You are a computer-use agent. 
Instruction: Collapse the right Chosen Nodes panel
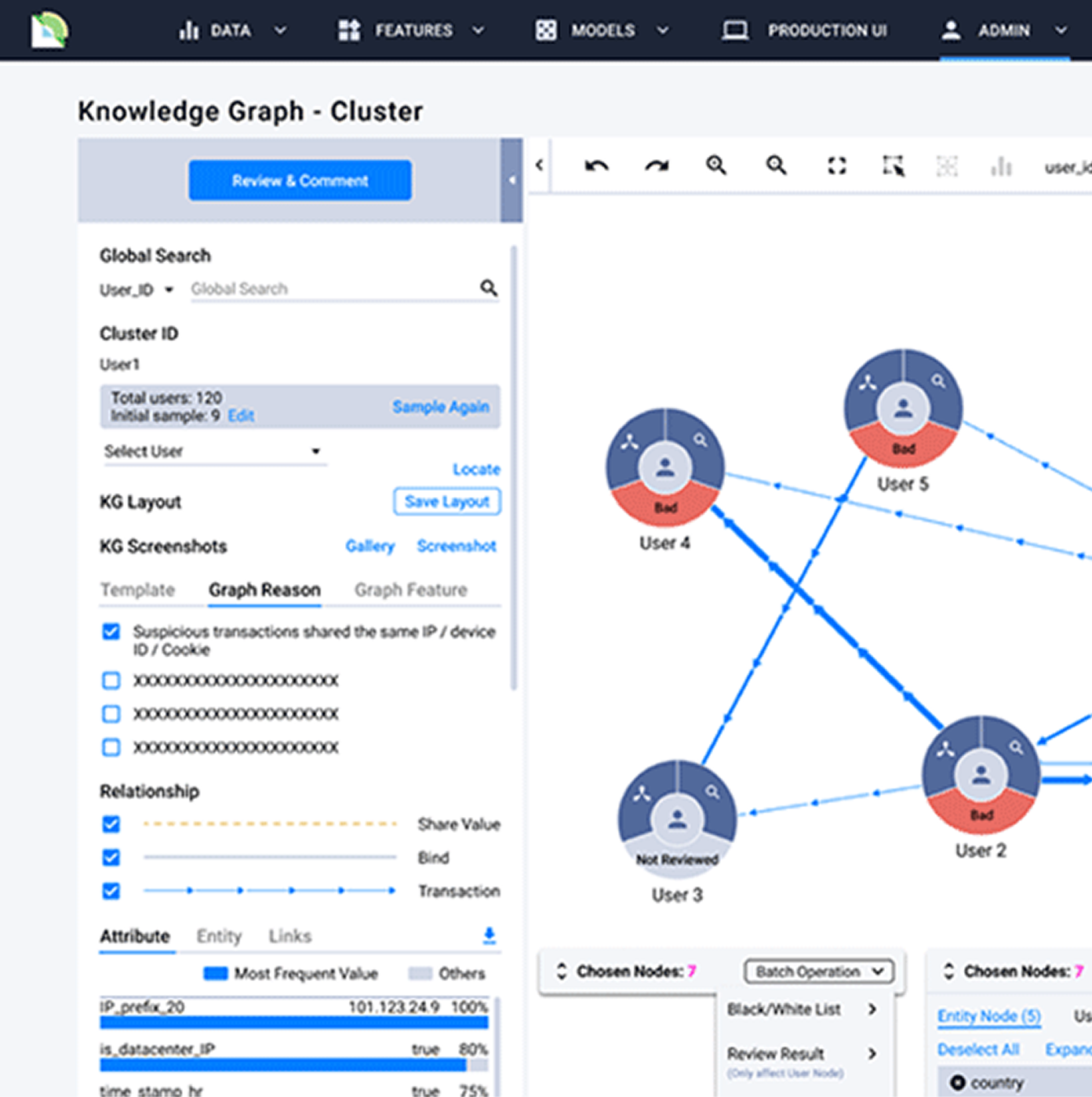pyautogui.click(x=948, y=972)
